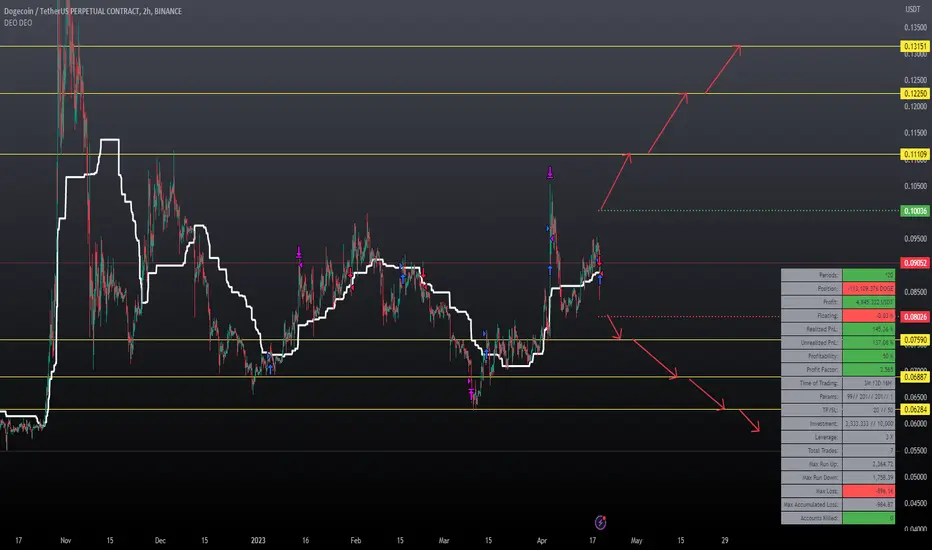Click the magenta sell marker at April peak
The image size is (932, 550).
pos(550,173)
